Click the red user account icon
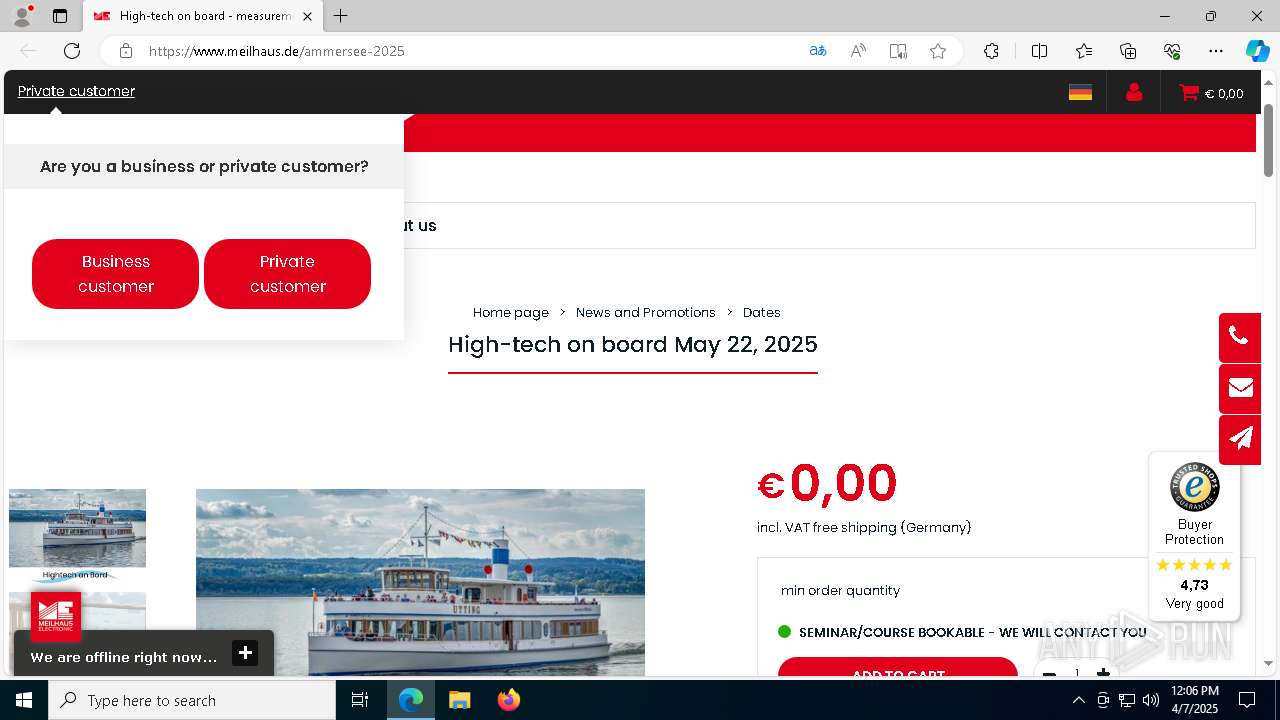The height and width of the screenshot is (720, 1280). 1133,92
